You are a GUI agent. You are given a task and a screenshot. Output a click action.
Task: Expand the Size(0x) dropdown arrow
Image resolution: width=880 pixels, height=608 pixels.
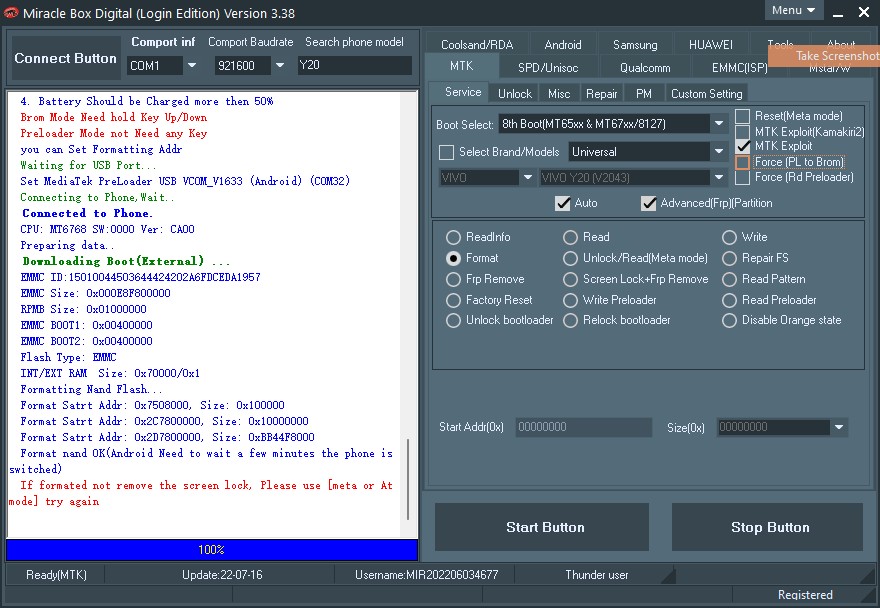tap(838, 427)
